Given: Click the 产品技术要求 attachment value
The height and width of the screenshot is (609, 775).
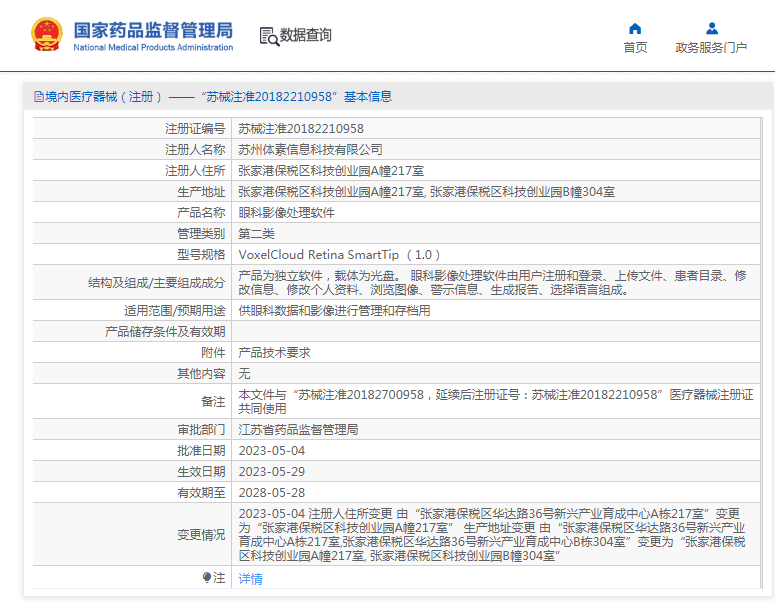Looking at the screenshot, I should 274,352.
